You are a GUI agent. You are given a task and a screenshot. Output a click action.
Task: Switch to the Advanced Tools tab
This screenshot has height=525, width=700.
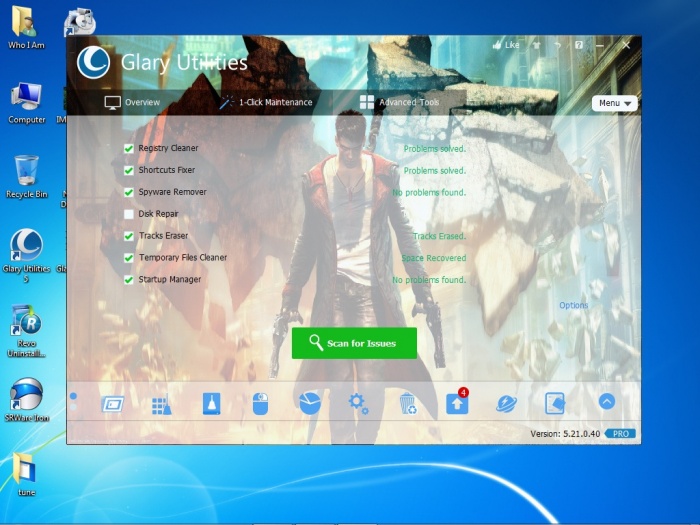tap(399, 102)
